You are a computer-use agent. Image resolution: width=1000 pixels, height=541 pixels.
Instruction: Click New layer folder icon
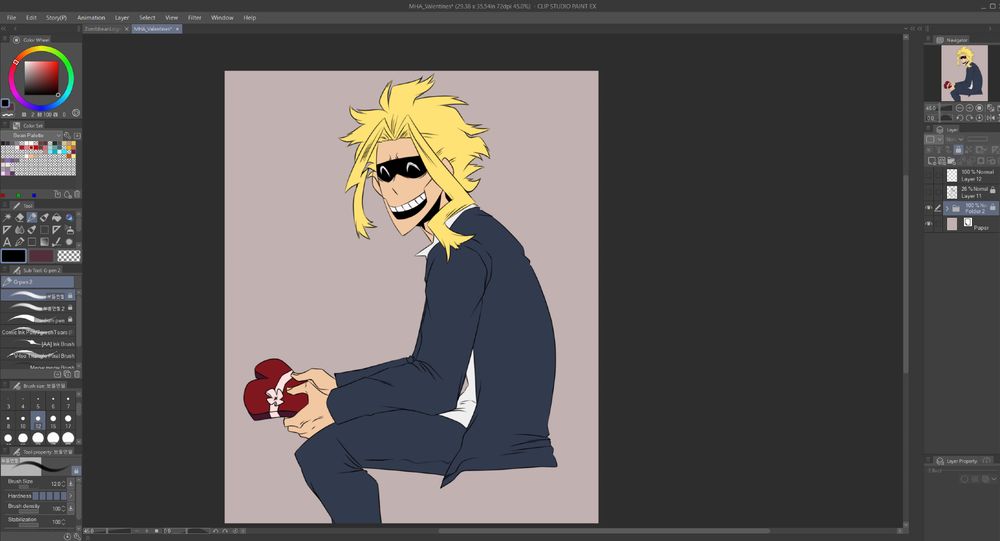point(951,161)
